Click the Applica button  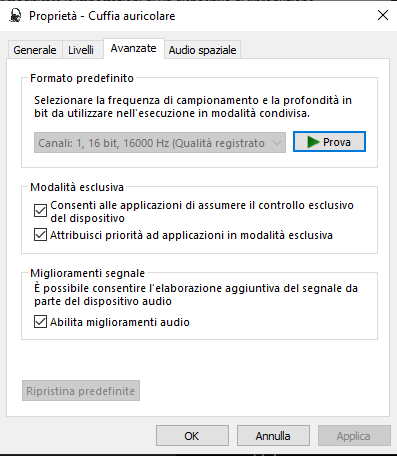coord(354,435)
